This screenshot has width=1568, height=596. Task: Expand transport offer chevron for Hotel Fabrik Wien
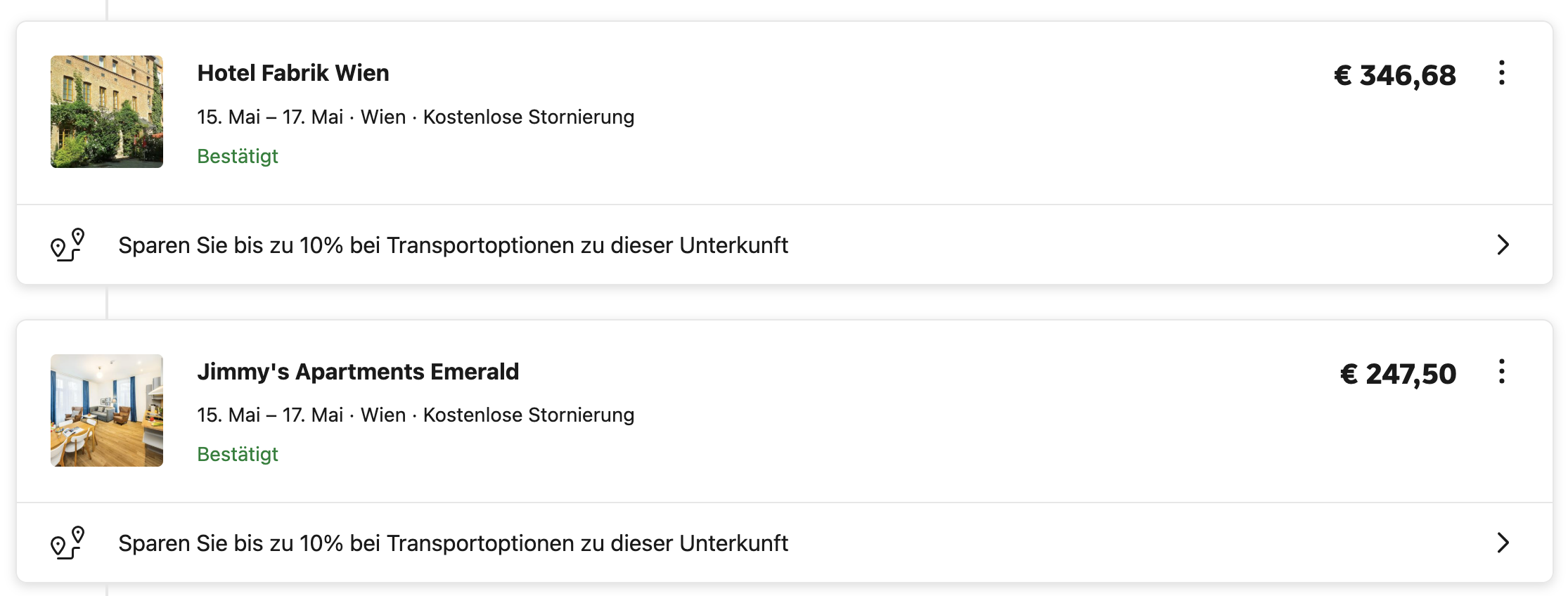click(1503, 245)
